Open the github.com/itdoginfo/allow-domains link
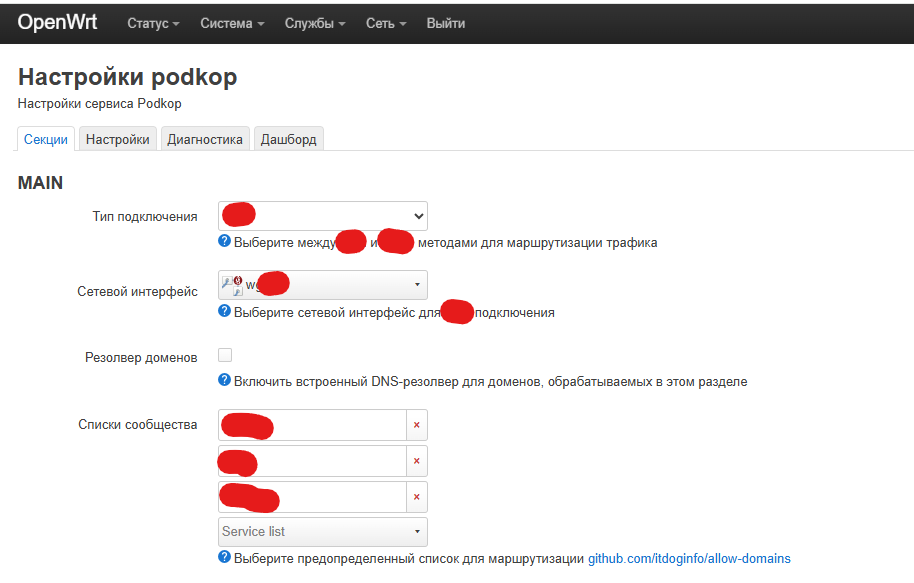 (x=689, y=559)
